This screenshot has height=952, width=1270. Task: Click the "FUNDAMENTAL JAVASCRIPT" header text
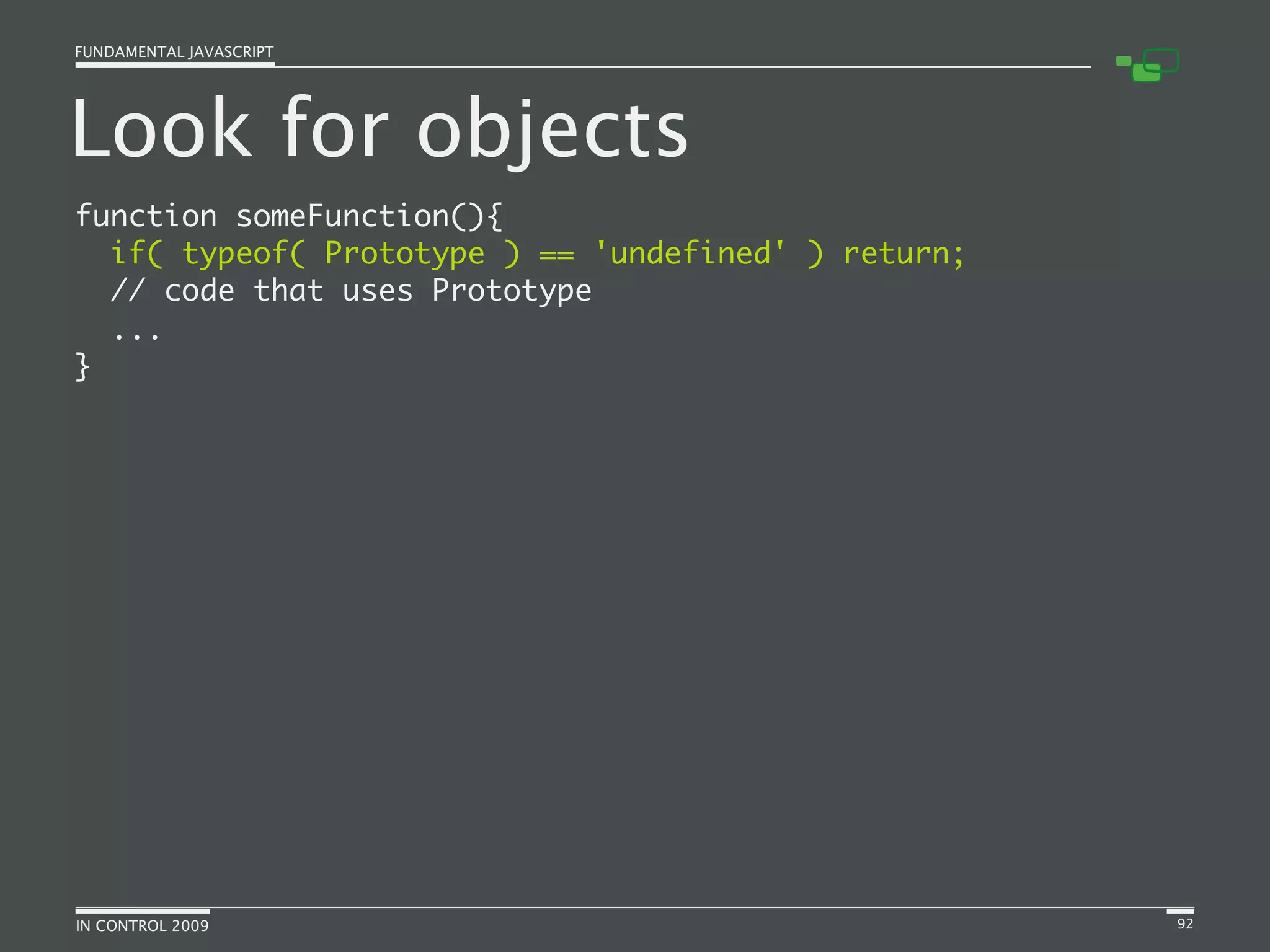coord(174,52)
